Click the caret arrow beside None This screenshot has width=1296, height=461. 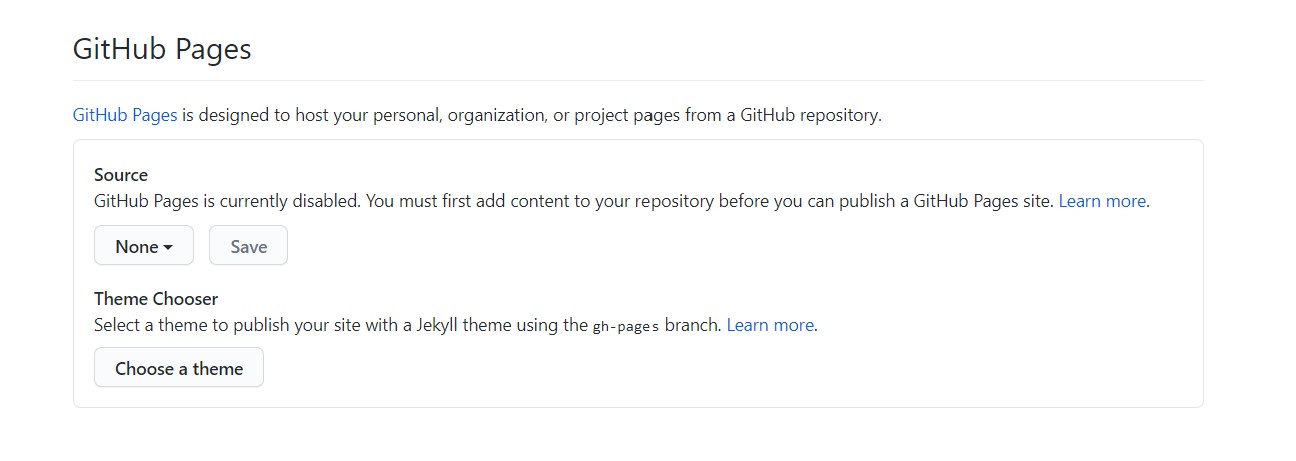pos(168,247)
